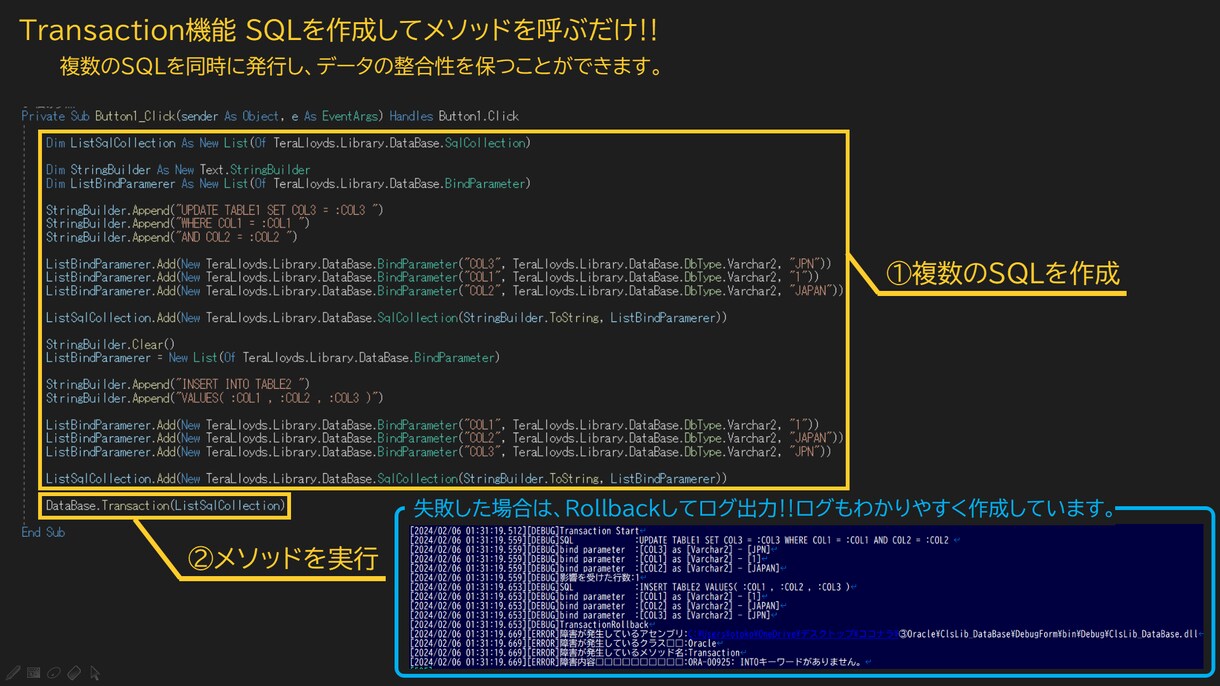Click 'DataBase.Transaction(ListSqlCollection)' code line
Image resolution: width=1220 pixels, height=686 pixels.
[x=166, y=506]
